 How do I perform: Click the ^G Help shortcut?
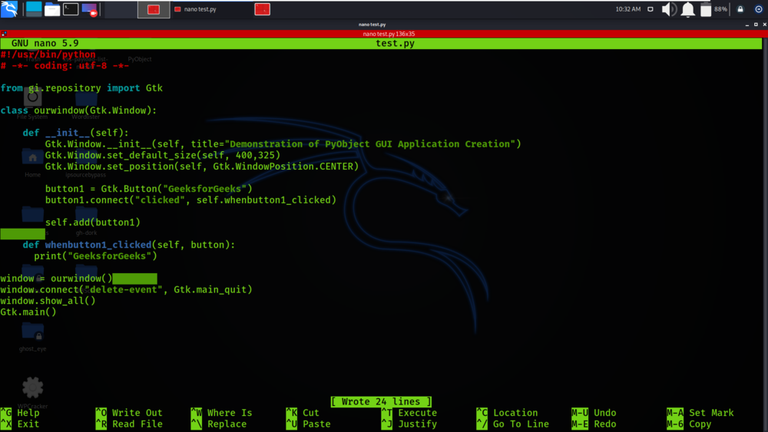click(20, 413)
